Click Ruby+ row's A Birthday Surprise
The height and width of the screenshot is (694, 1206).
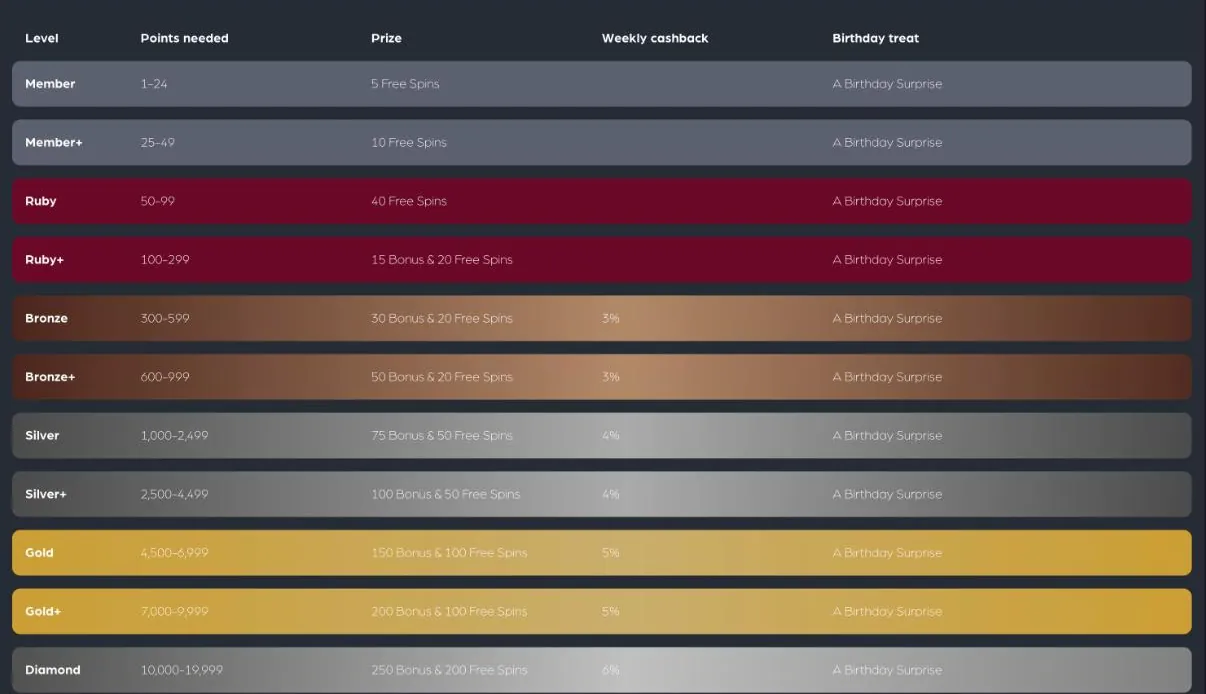(x=887, y=260)
